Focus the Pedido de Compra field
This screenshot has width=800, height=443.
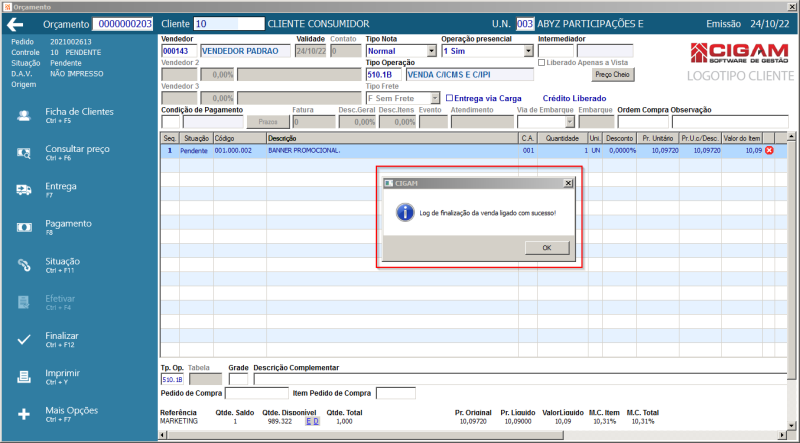click(257, 393)
